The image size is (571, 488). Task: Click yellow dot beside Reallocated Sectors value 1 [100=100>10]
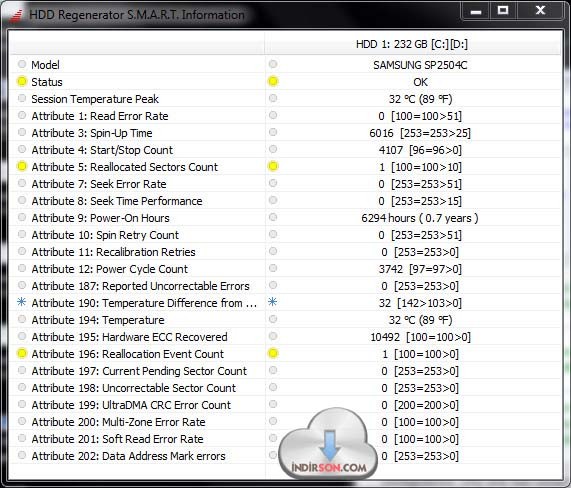pos(273,166)
